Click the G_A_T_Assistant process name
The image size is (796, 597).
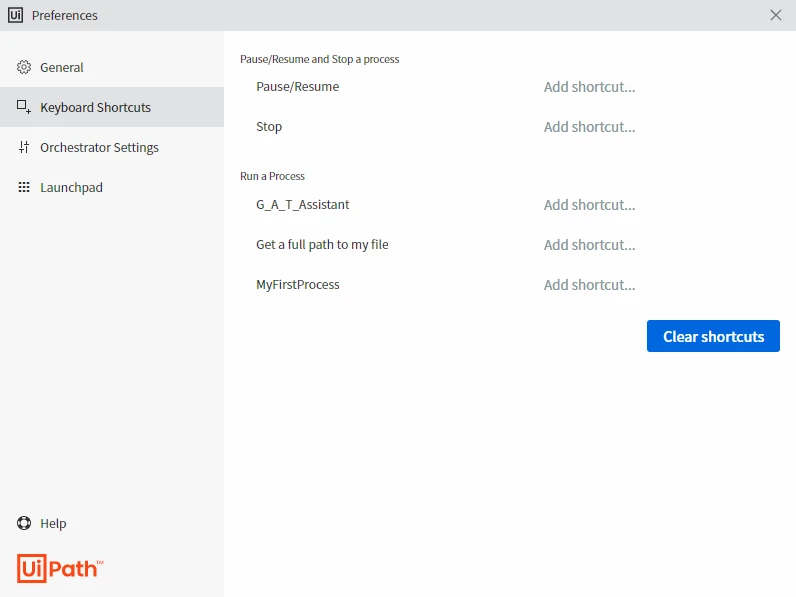(x=303, y=205)
